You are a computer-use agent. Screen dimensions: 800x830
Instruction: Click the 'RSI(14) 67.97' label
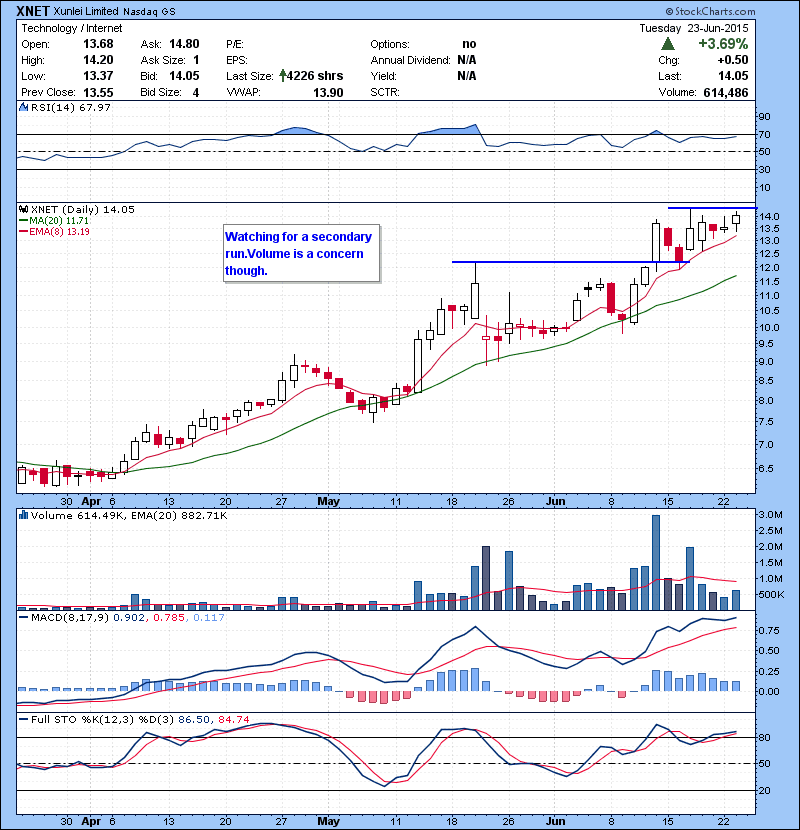(70, 107)
